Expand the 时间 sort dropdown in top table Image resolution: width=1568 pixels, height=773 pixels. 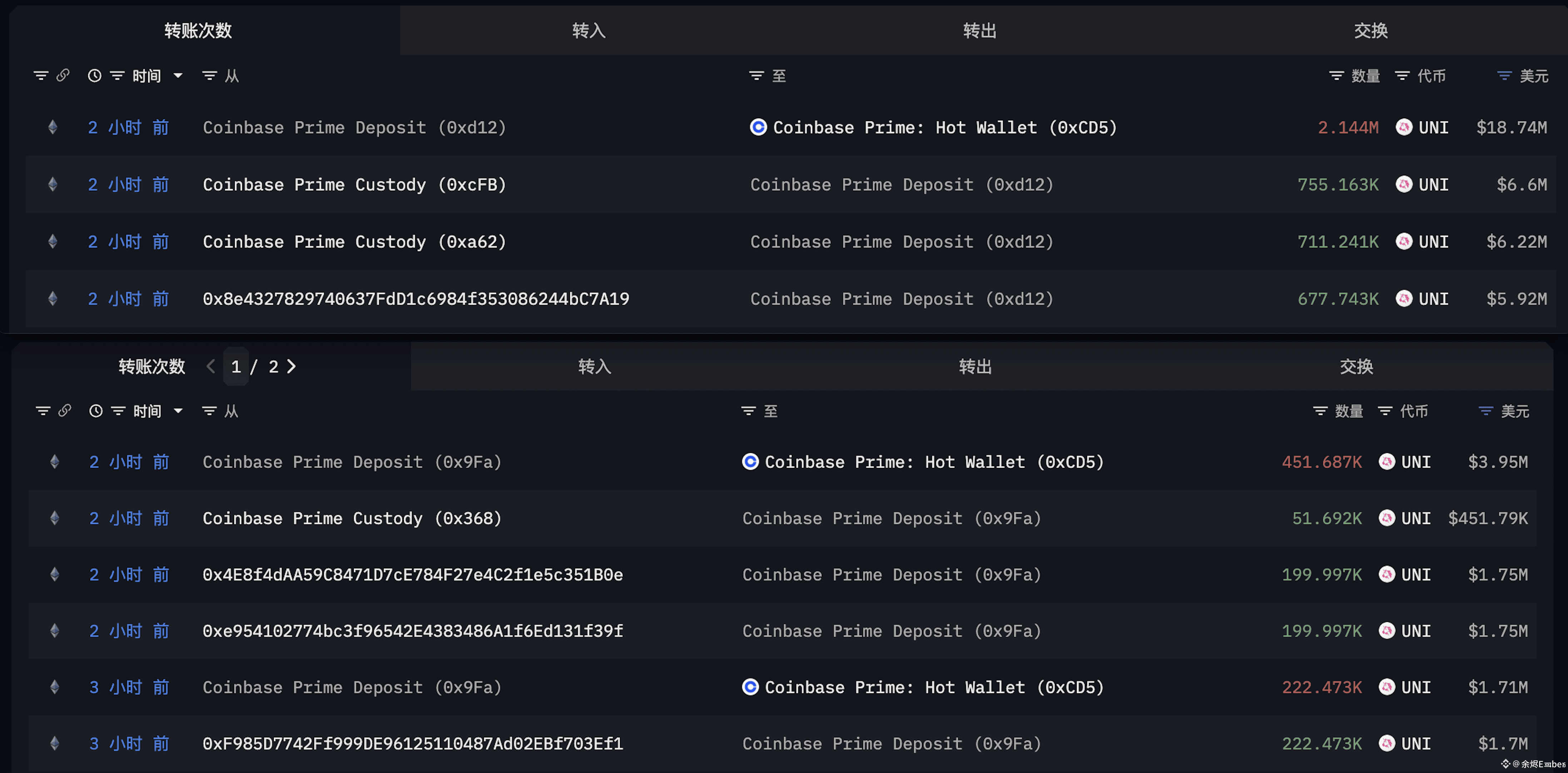[178, 75]
